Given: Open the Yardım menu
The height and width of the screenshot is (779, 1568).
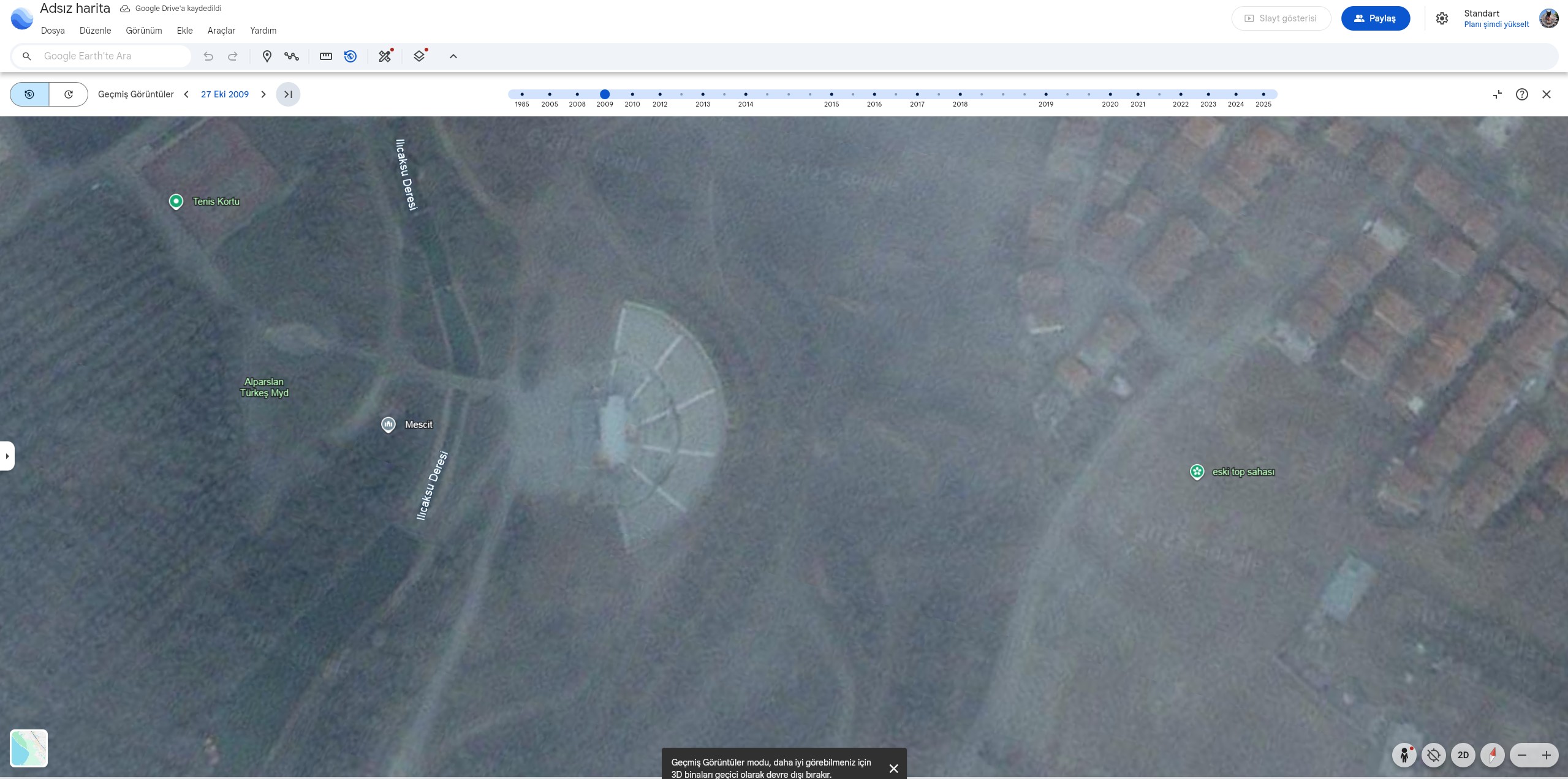Looking at the screenshot, I should tap(263, 31).
